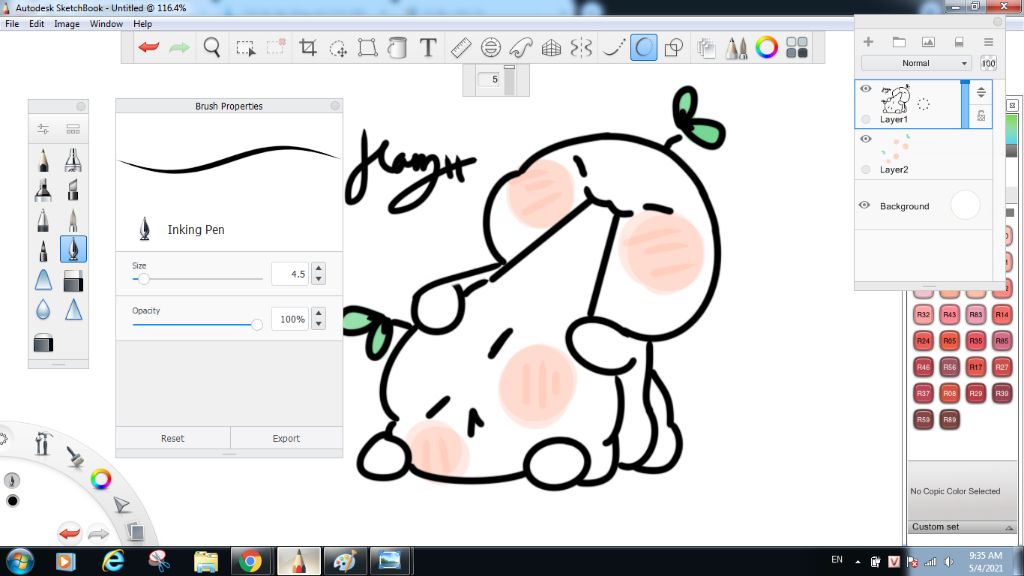Click the brush Opacity slider
Viewport: 1024px width, 576px height.
197,324
